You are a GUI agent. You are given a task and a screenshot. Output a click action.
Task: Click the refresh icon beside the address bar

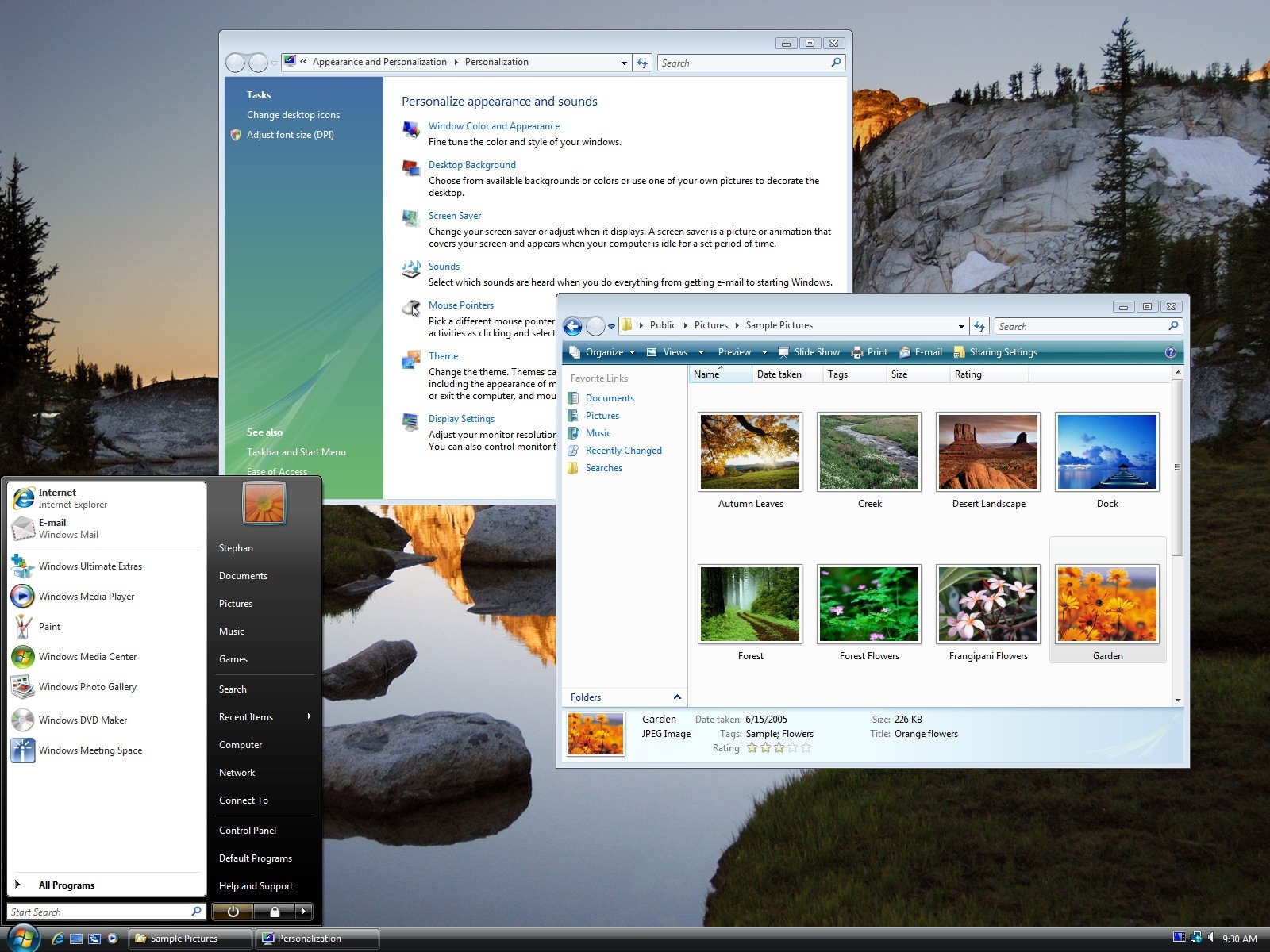click(x=979, y=325)
